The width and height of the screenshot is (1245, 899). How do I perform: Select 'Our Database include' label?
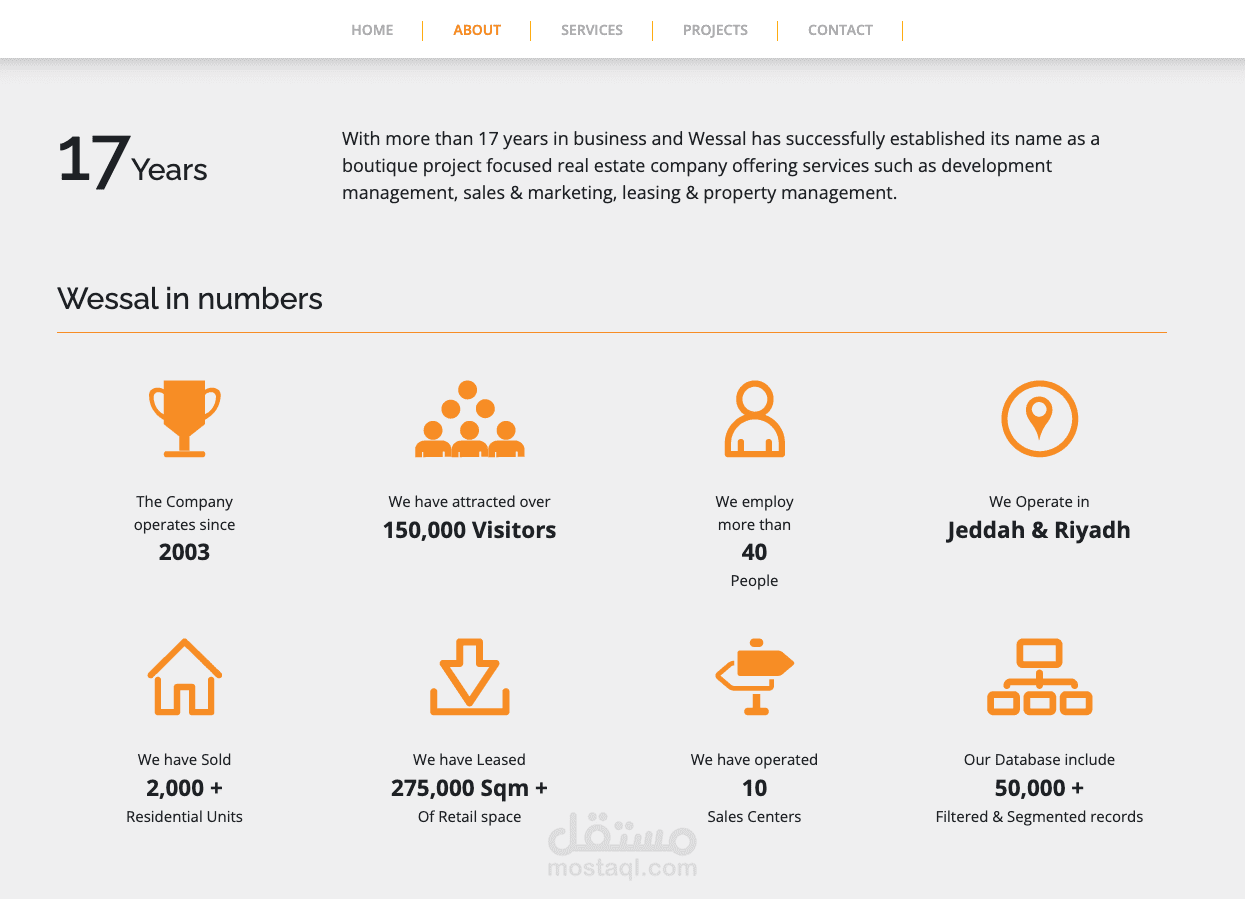click(1039, 760)
